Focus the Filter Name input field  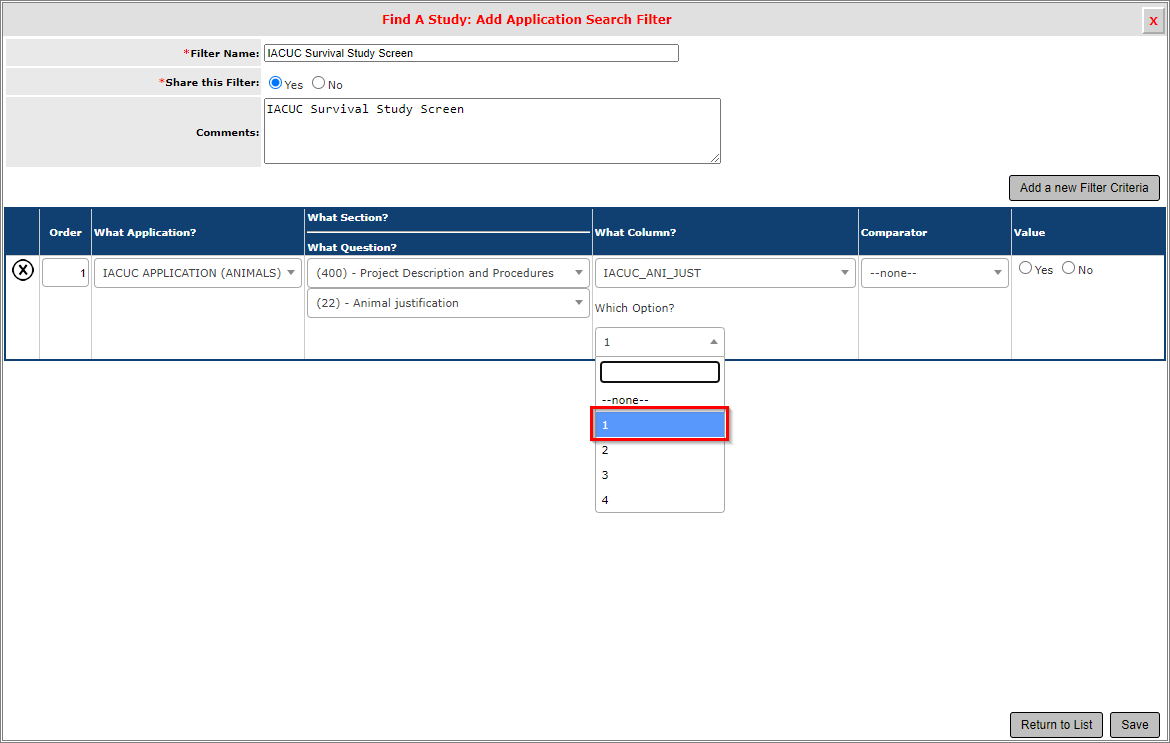(471, 53)
